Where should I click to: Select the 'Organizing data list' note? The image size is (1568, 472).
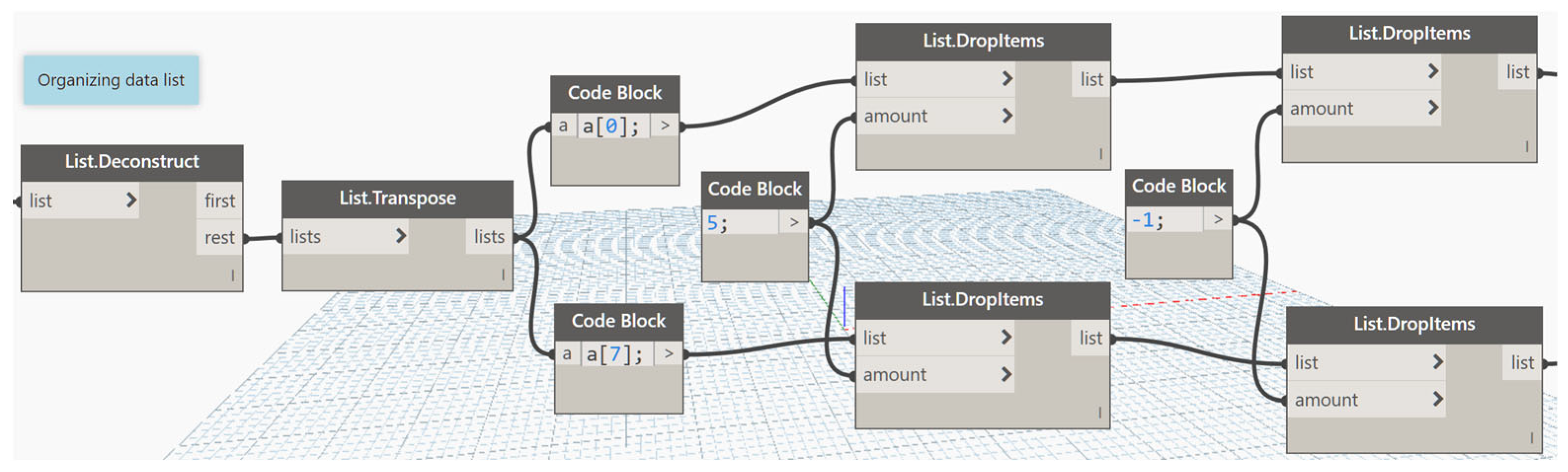(x=111, y=80)
